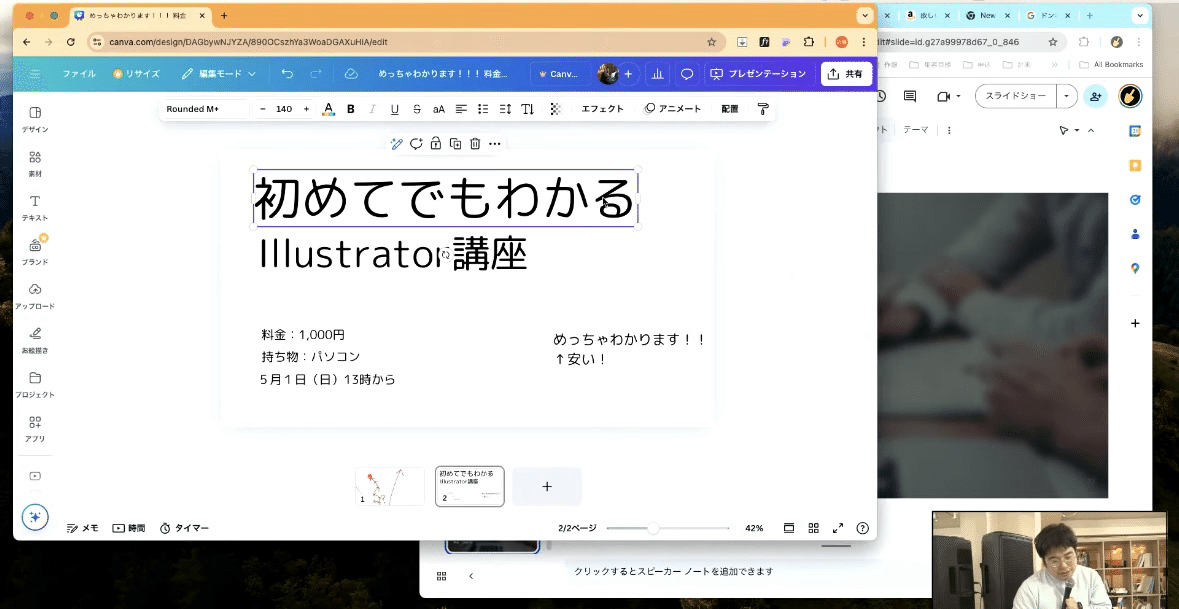Select page 2 thumbnail
This screenshot has width=1179, height=609.
click(469, 486)
